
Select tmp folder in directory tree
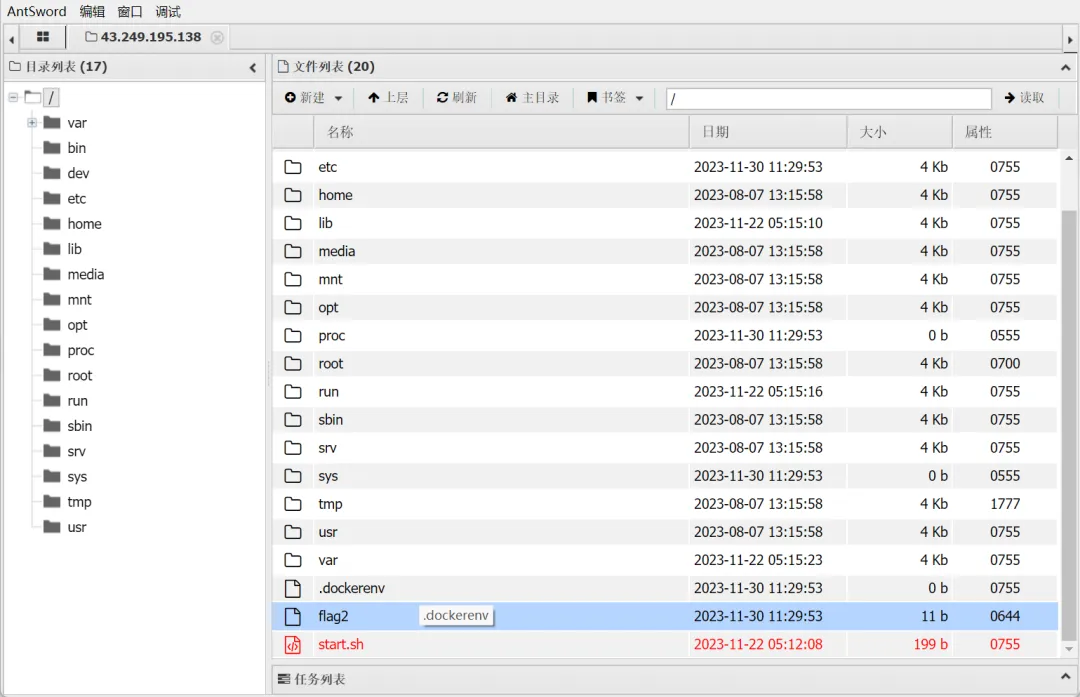click(x=79, y=502)
